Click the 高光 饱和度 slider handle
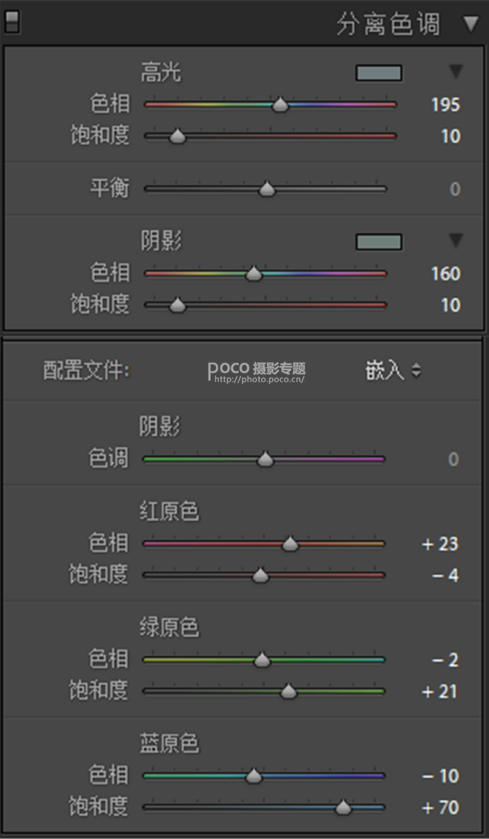This screenshot has width=489, height=839. coord(177,136)
